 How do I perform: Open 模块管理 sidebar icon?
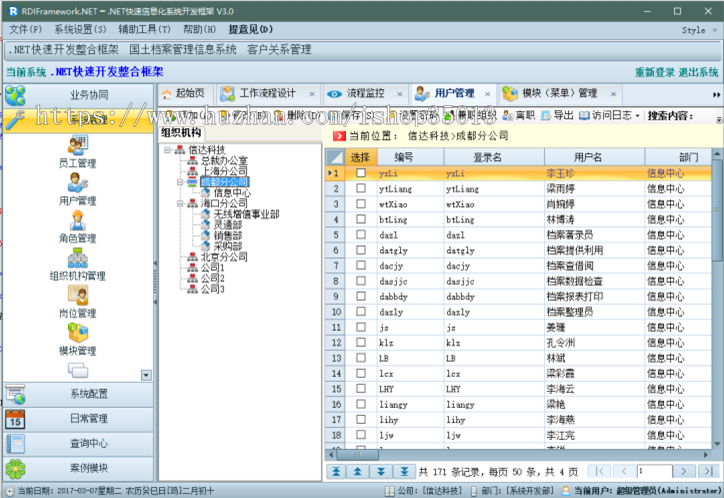[x=77, y=339]
